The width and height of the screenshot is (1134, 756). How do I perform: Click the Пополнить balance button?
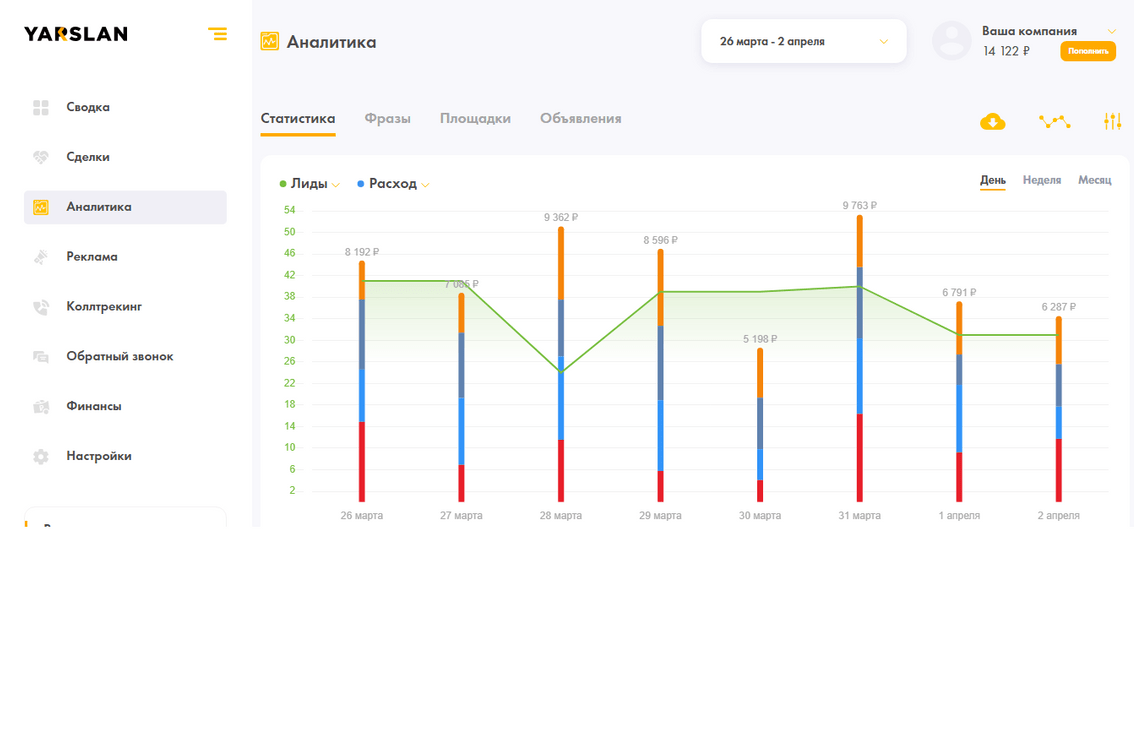[1087, 51]
